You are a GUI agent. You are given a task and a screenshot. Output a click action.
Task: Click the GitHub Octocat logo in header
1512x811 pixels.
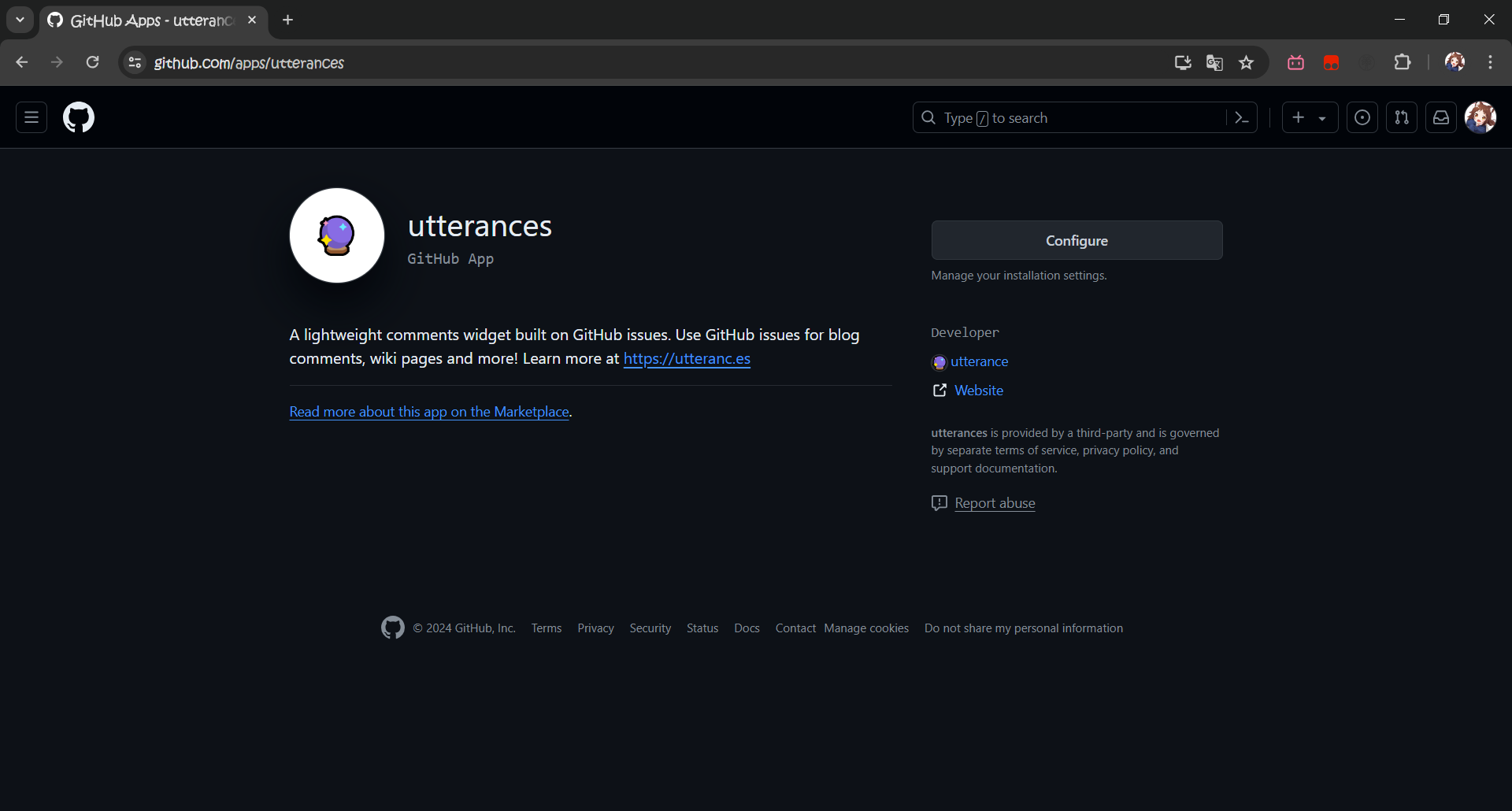pos(79,117)
